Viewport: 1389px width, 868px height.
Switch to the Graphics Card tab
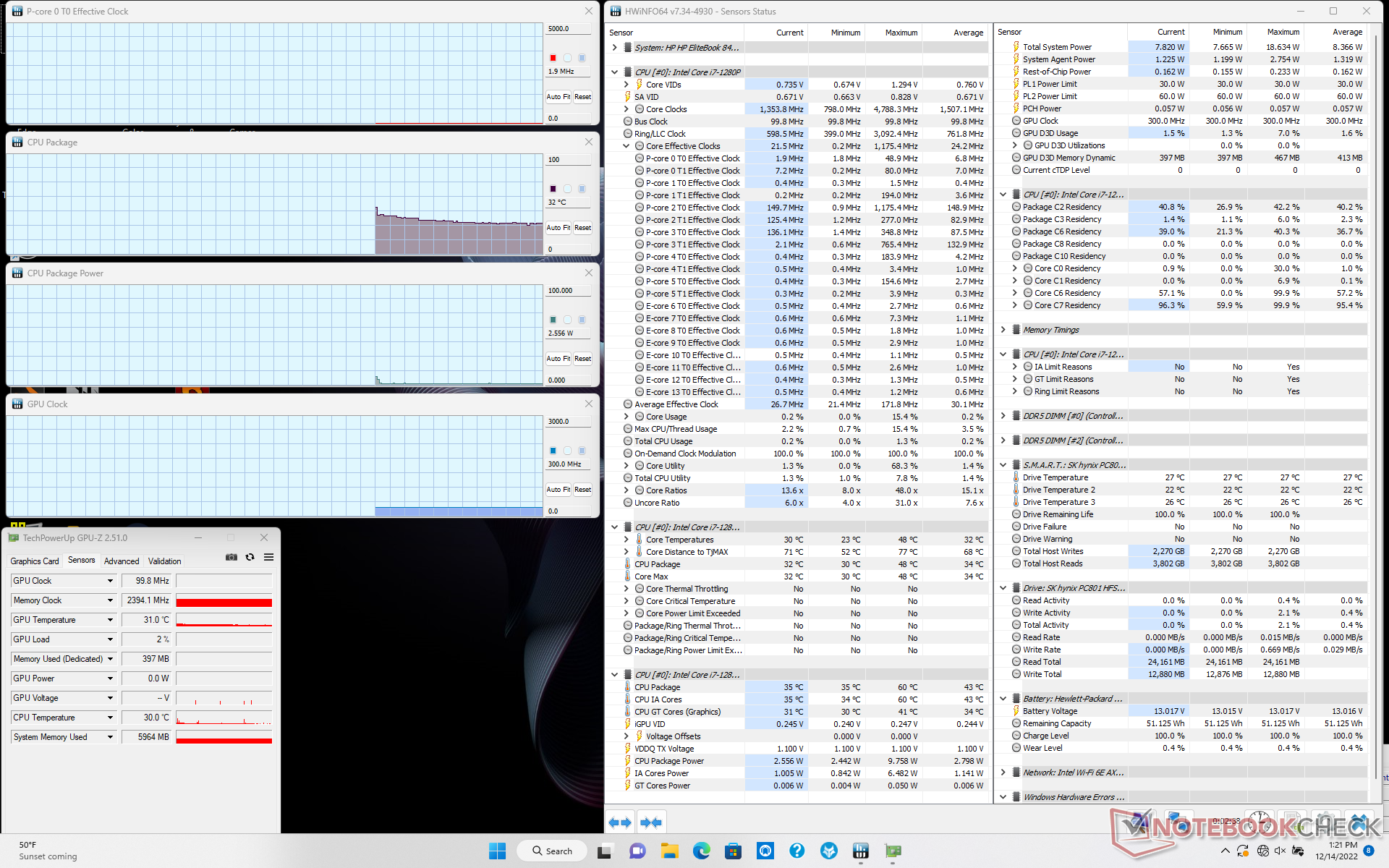click(x=35, y=561)
